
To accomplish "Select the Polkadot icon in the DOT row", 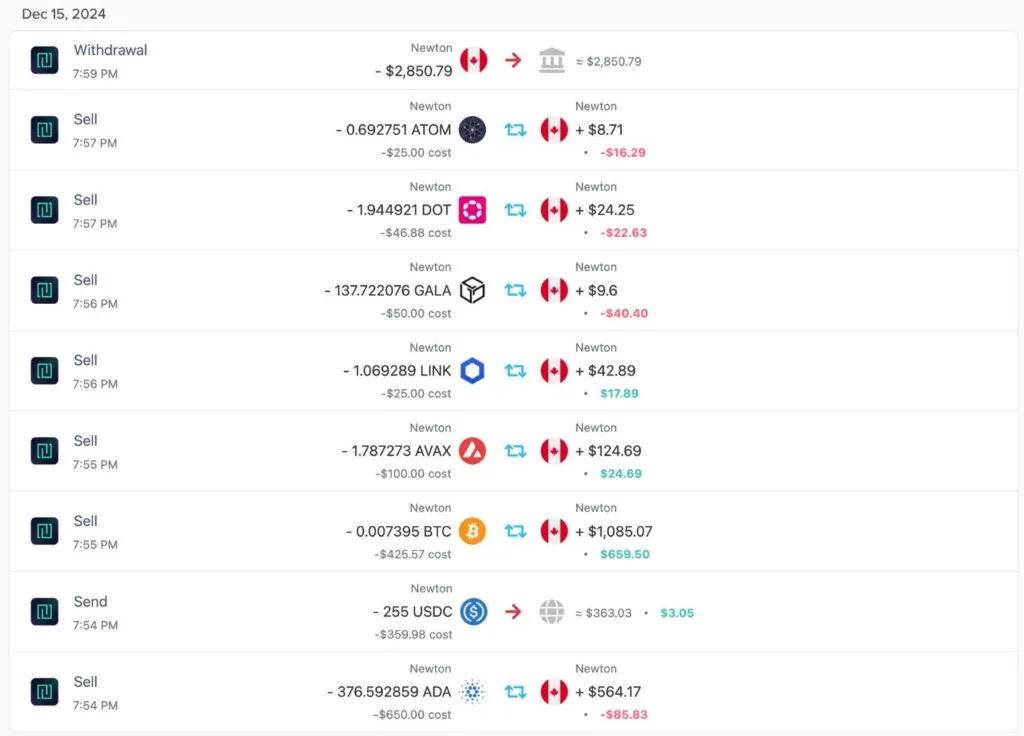I will (x=473, y=210).
